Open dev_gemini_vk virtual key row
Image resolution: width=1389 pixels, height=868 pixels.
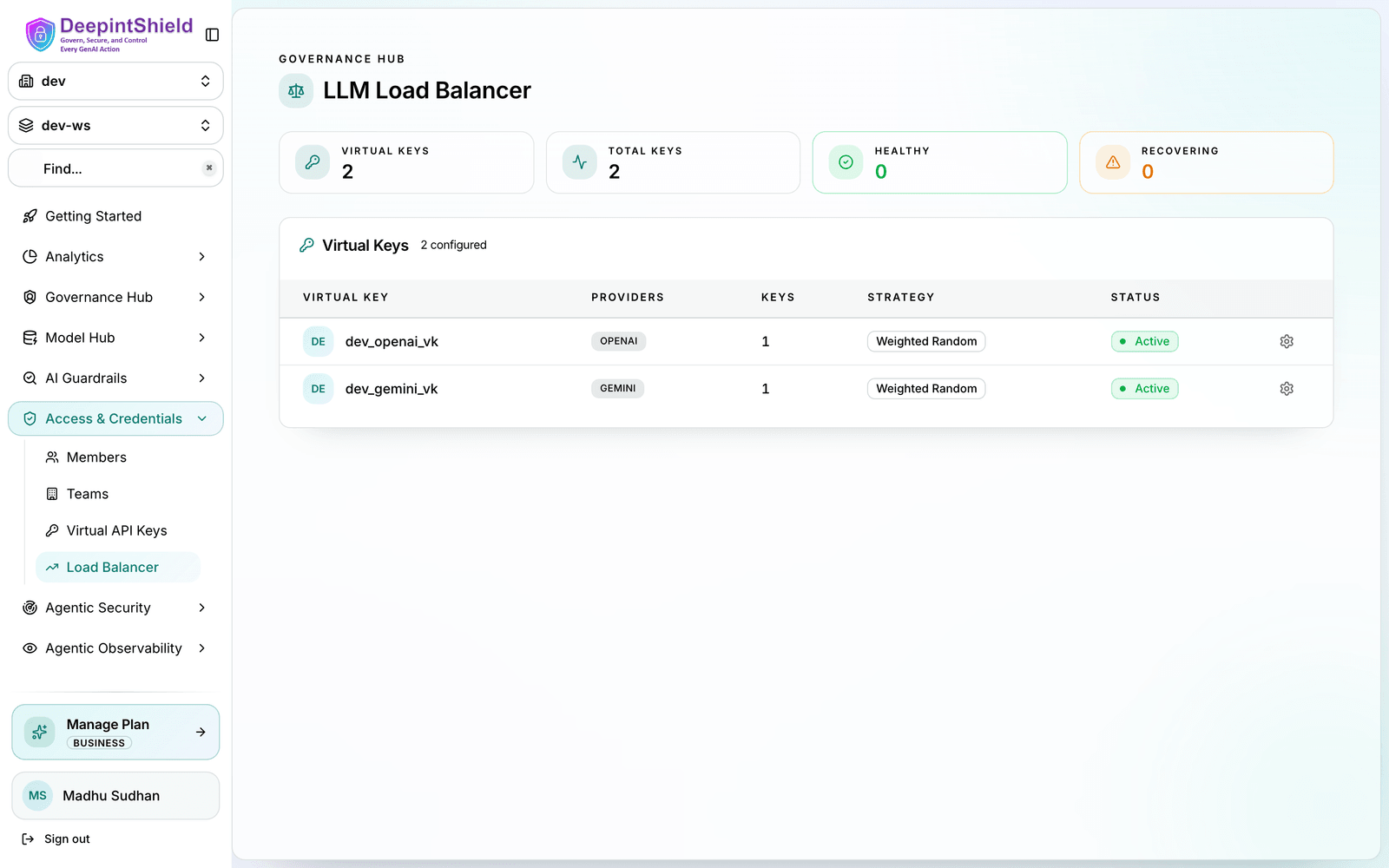click(x=806, y=389)
